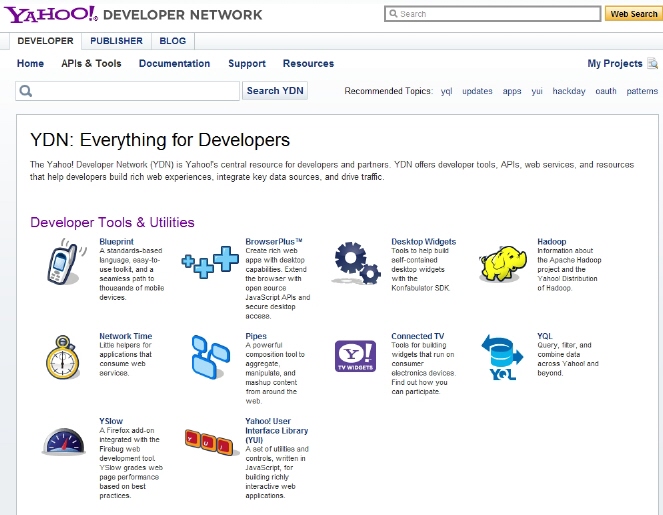This screenshot has width=663, height=515.
Task: Open the Resources menu item
Action: click(308, 63)
